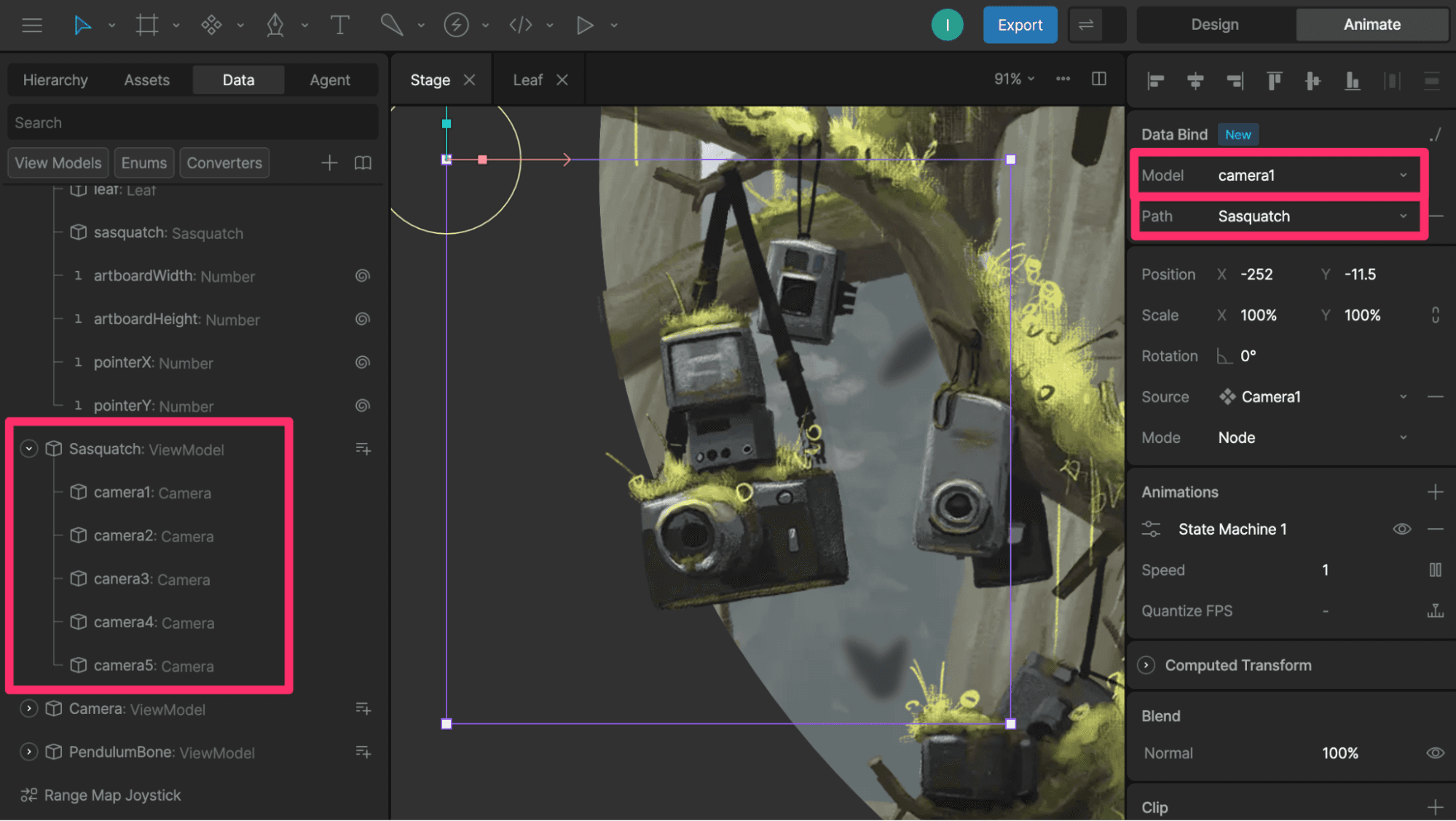Image resolution: width=1456 pixels, height=821 pixels.
Task: Click the Export button
Action: 1020,25
